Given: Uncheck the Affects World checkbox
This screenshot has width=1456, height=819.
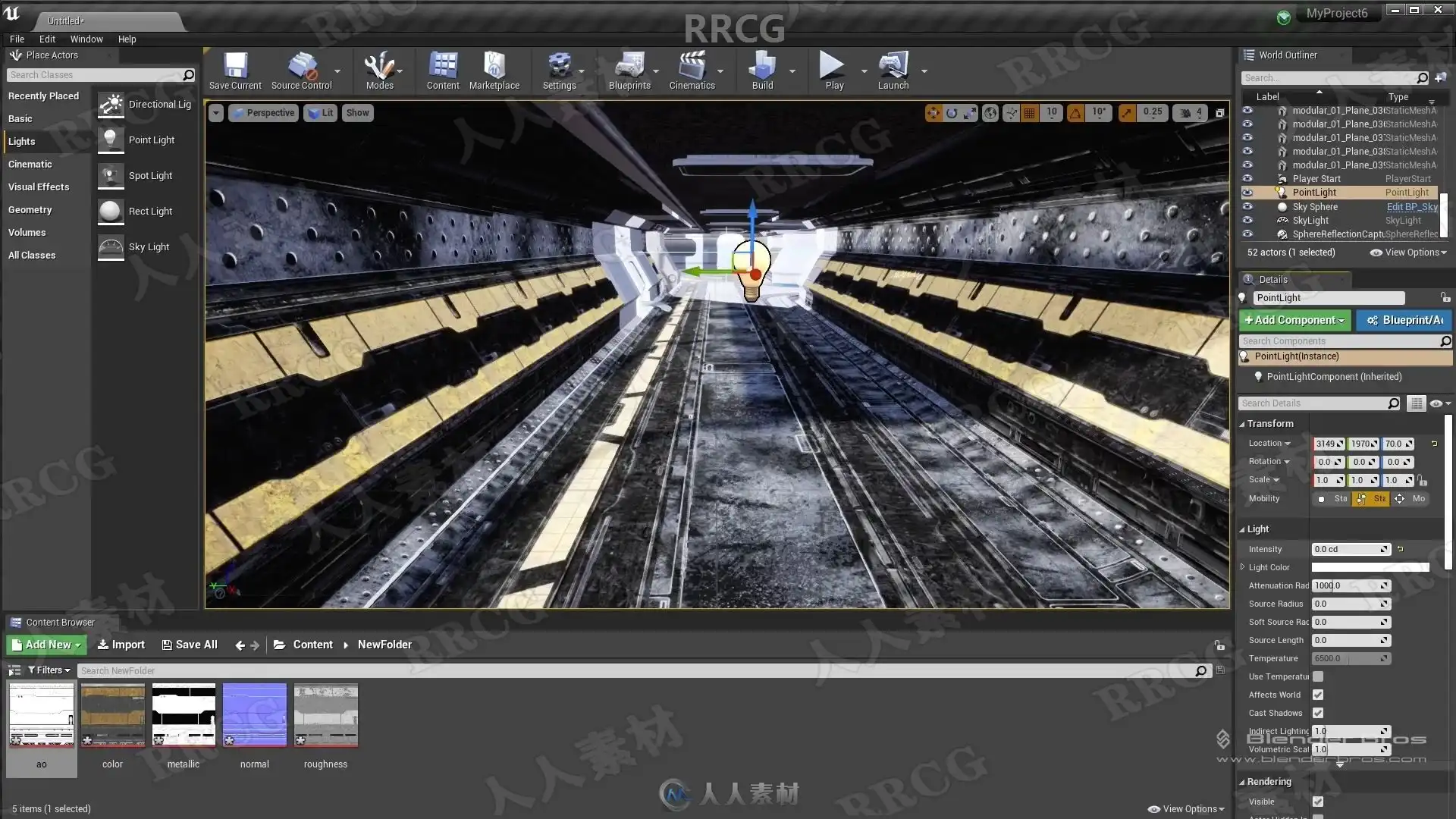Looking at the screenshot, I should click(x=1318, y=695).
